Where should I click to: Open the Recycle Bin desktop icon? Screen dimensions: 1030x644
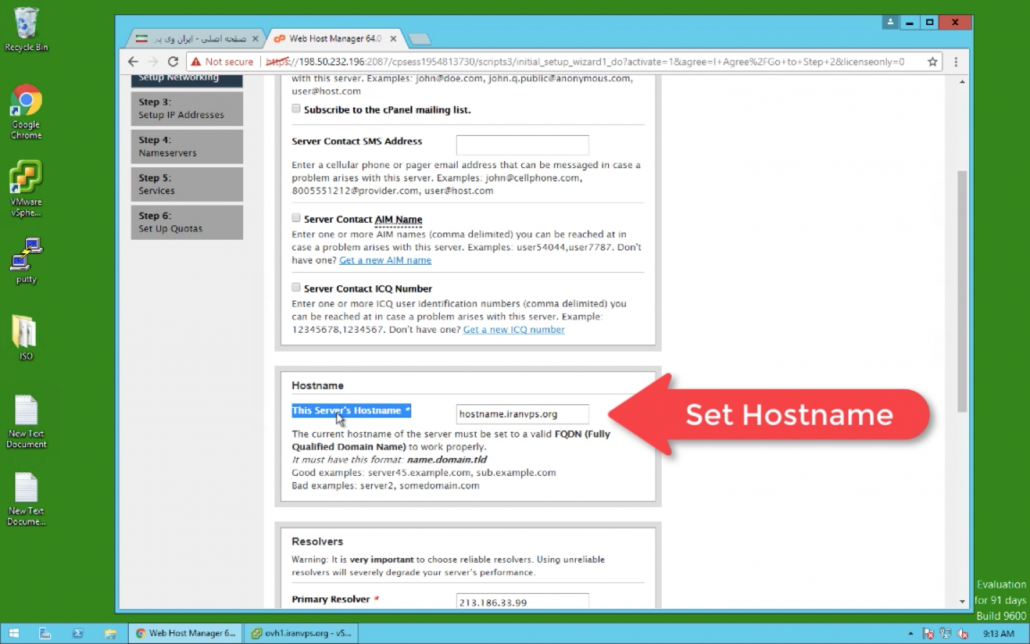[x=26, y=28]
